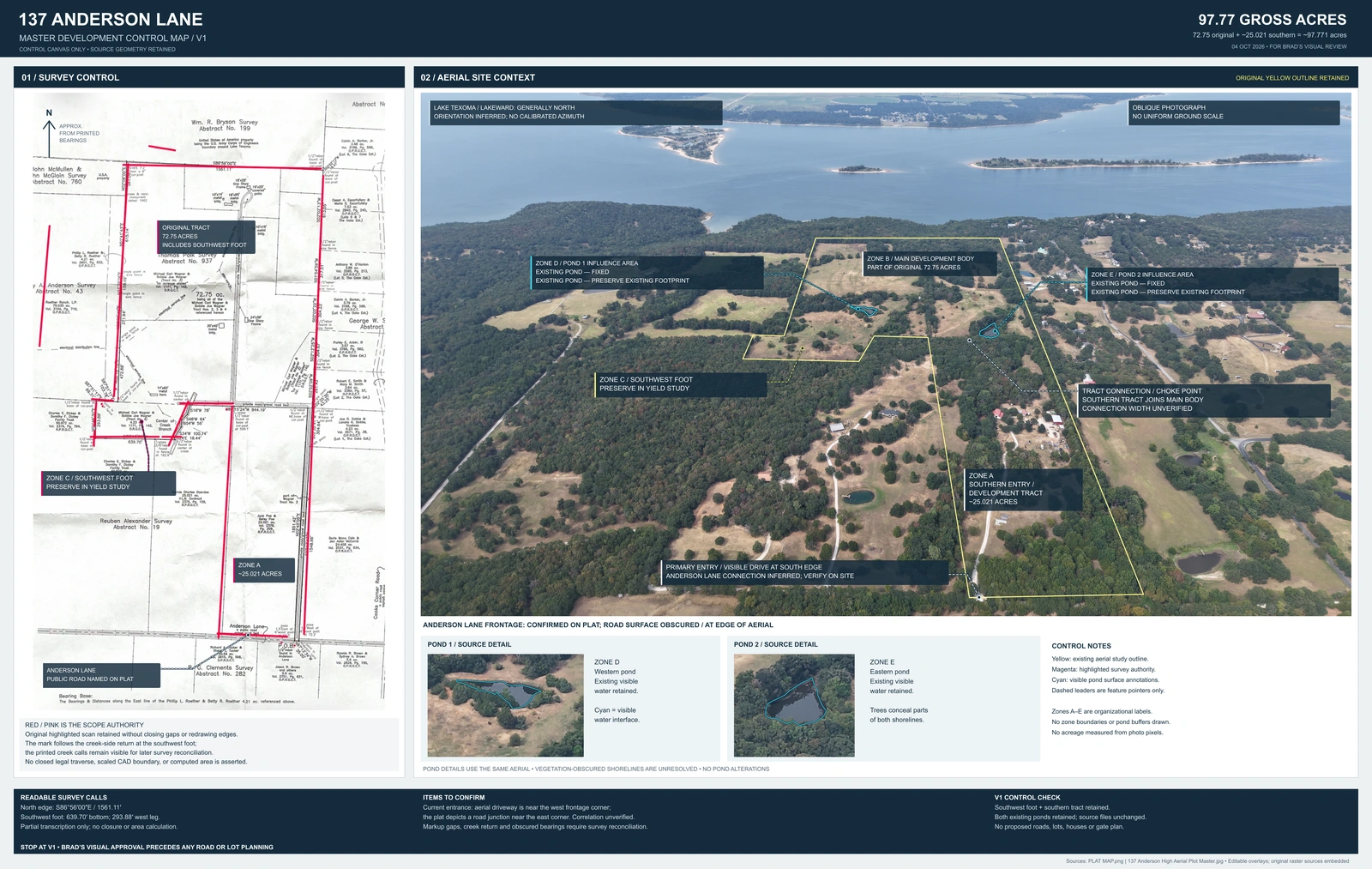
Task: Click the 137 ANDERSON LANE title
Action: 111,19
